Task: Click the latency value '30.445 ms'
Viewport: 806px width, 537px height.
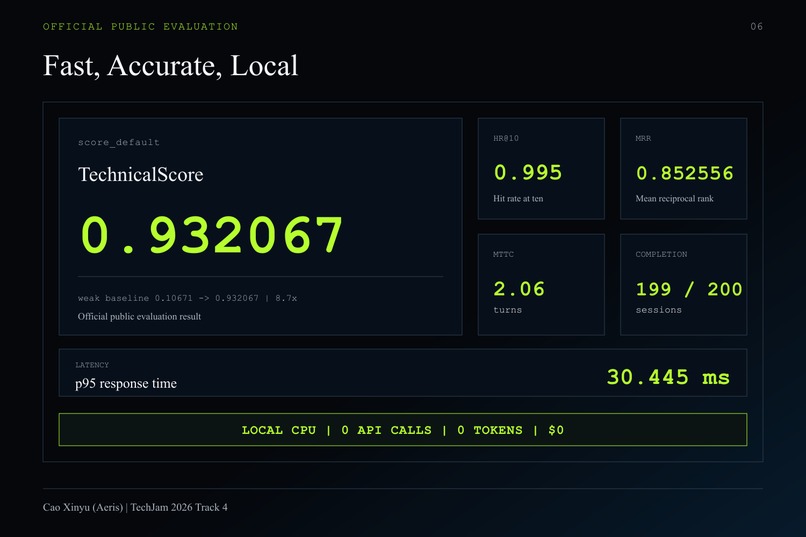Action: point(668,378)
